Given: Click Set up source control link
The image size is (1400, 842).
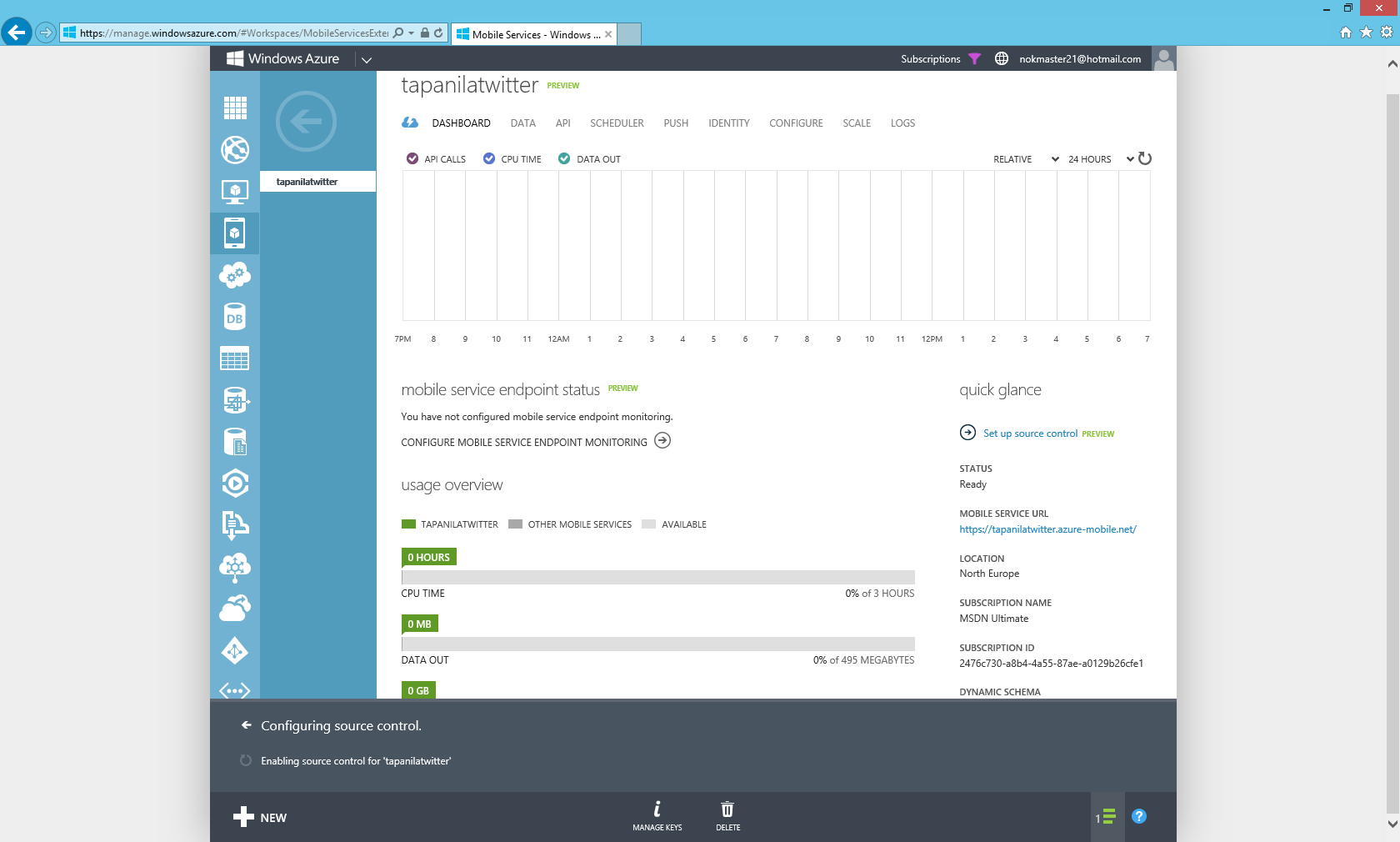Looking at the screenshot, I should tap(1030, 434).
